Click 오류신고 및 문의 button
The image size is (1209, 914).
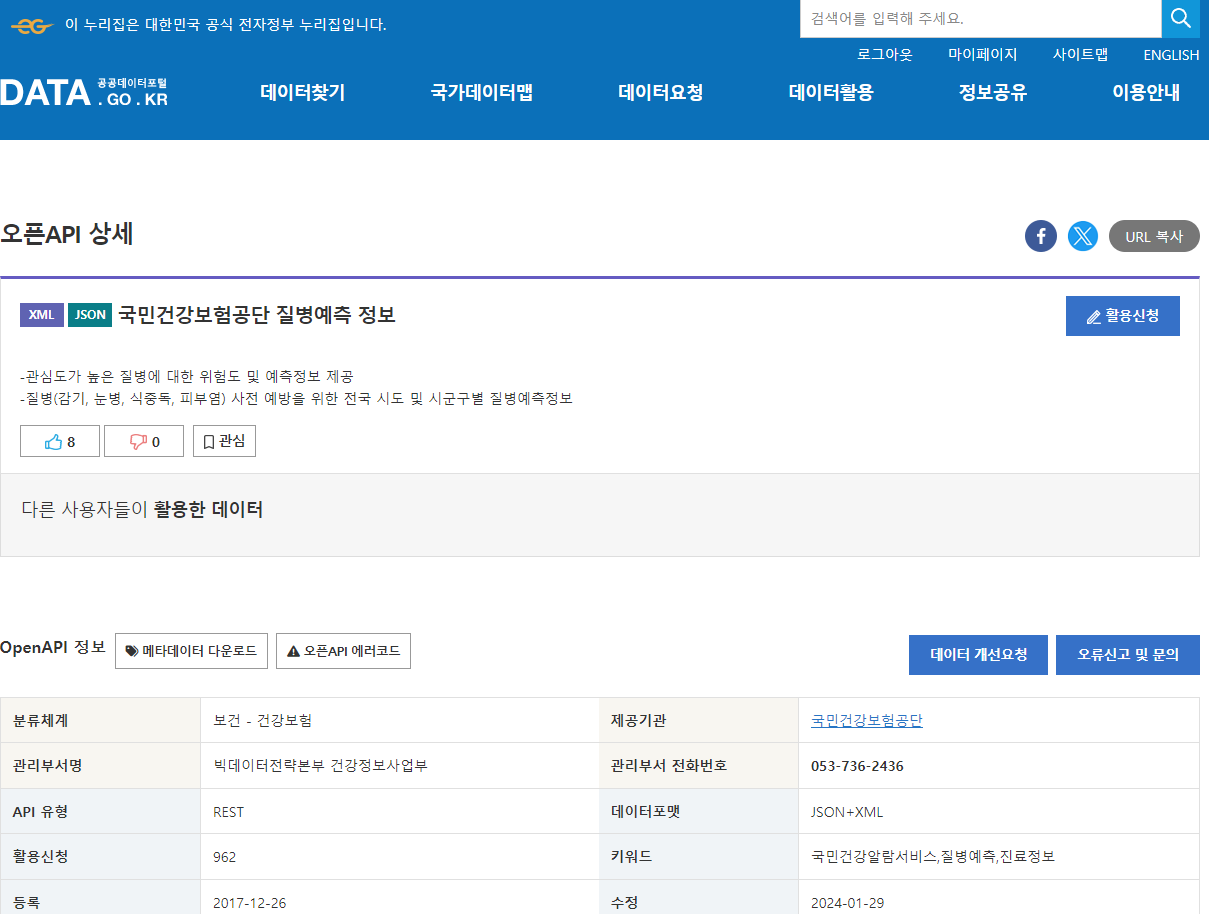pos(1128,655)
